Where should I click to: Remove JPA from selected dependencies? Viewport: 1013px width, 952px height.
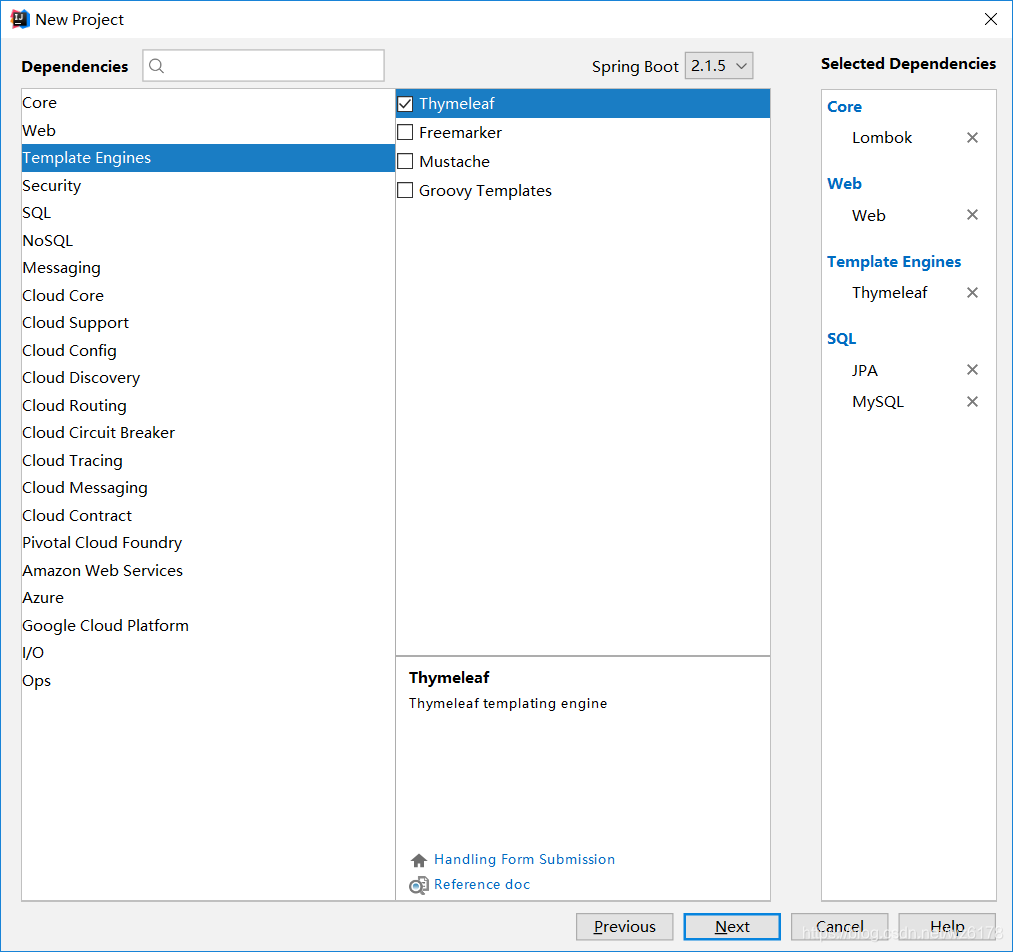pos(972,369)
